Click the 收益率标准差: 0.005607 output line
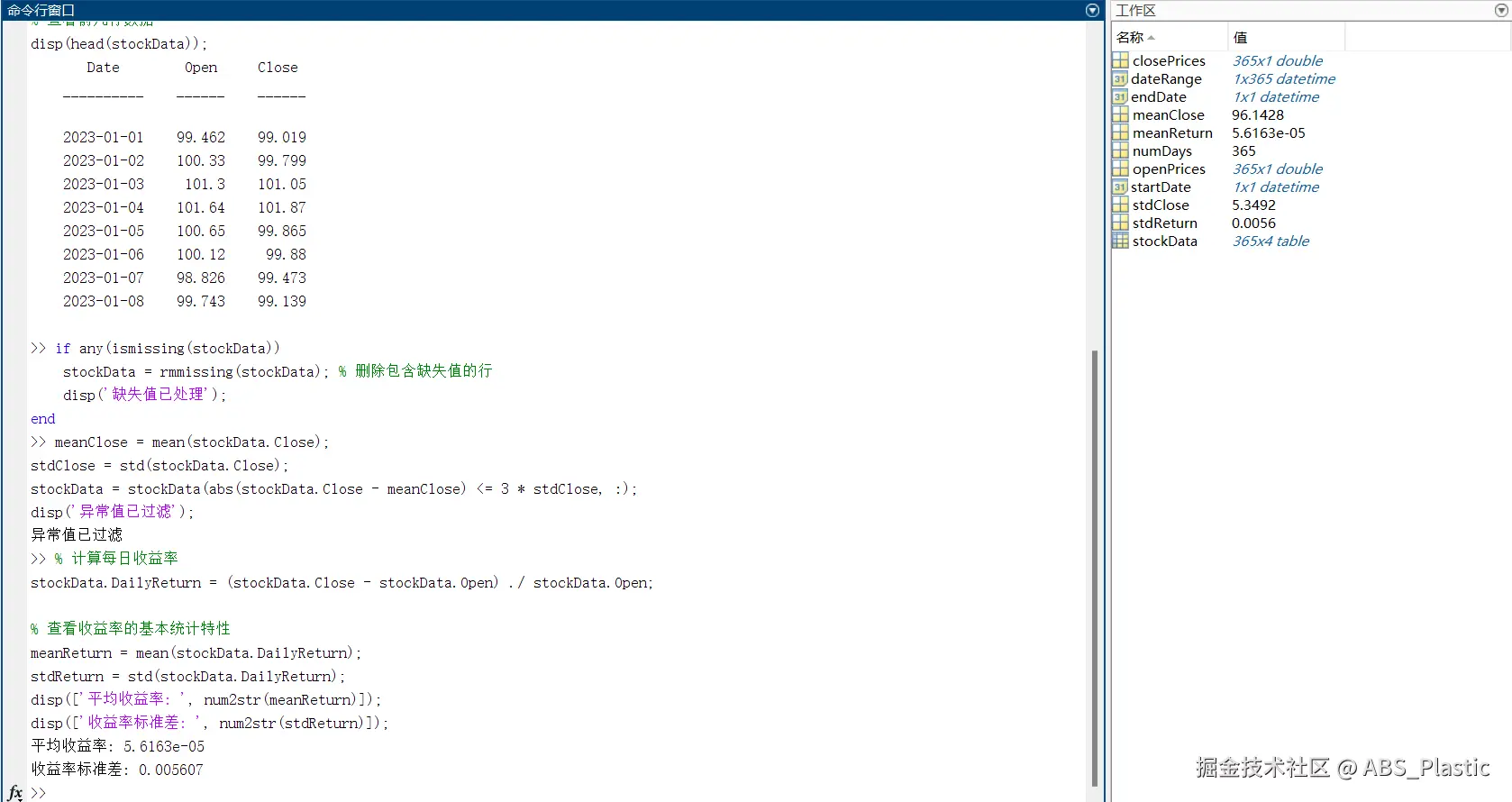 point(117,770)
